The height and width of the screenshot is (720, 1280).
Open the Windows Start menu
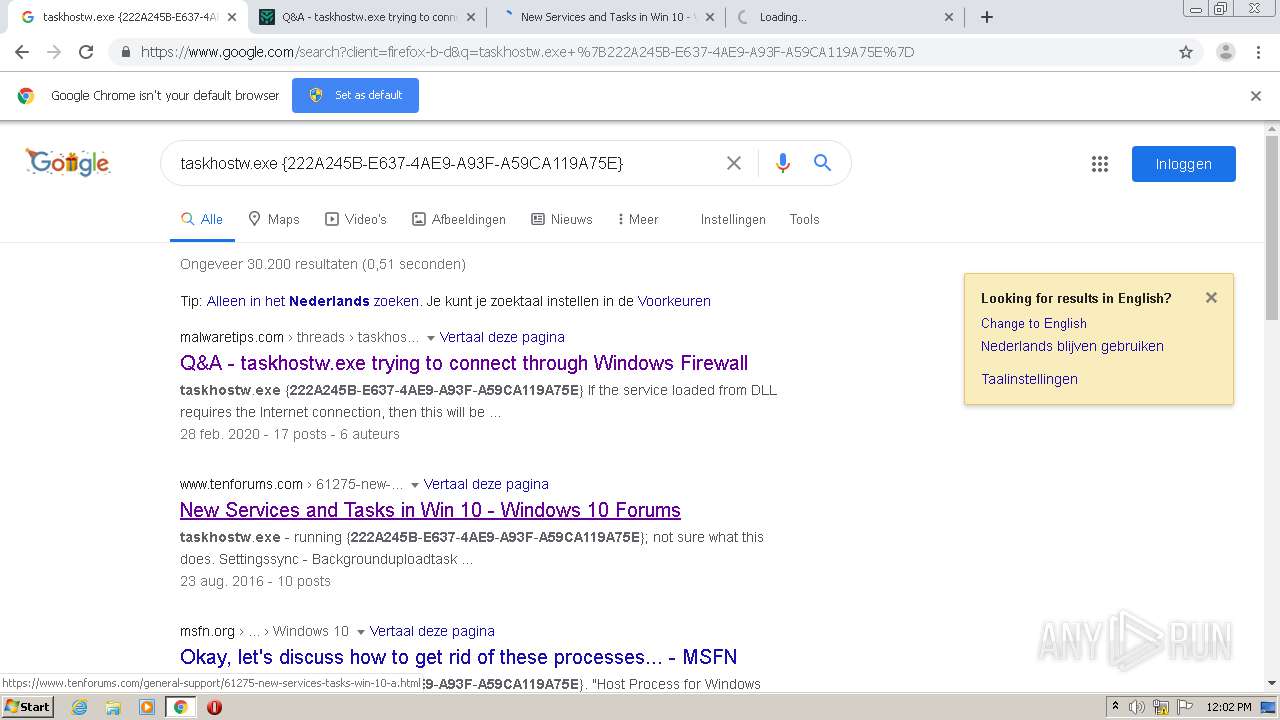(27, 707)
